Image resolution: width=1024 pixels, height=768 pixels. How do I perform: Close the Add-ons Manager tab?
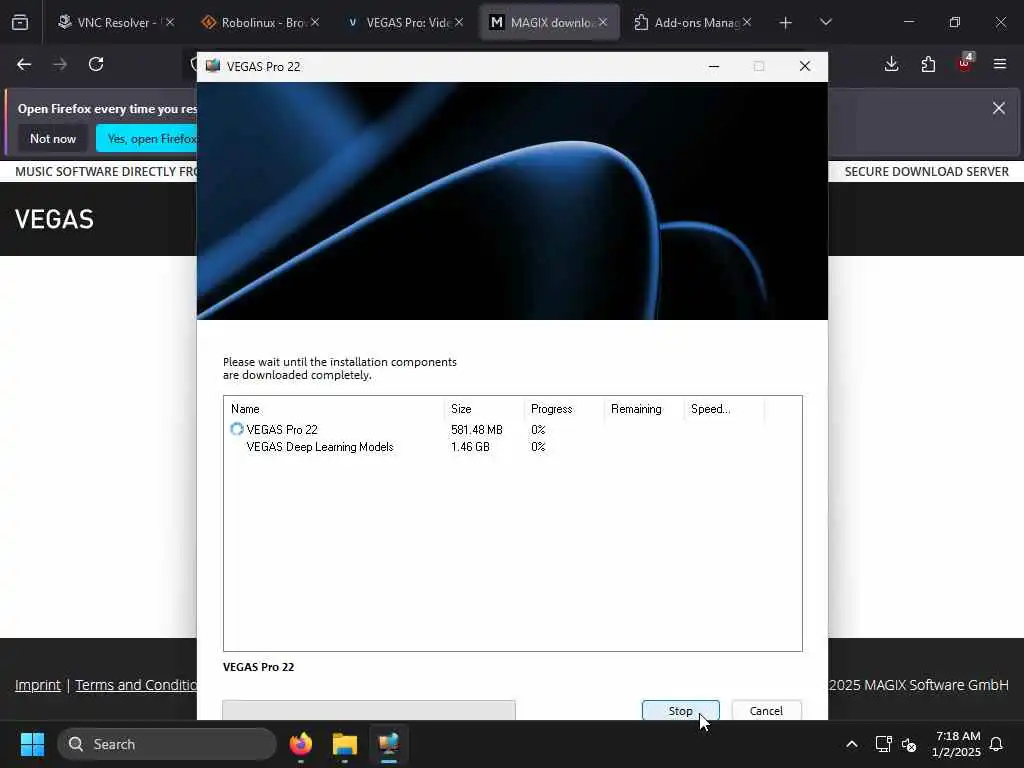[746, 22]
